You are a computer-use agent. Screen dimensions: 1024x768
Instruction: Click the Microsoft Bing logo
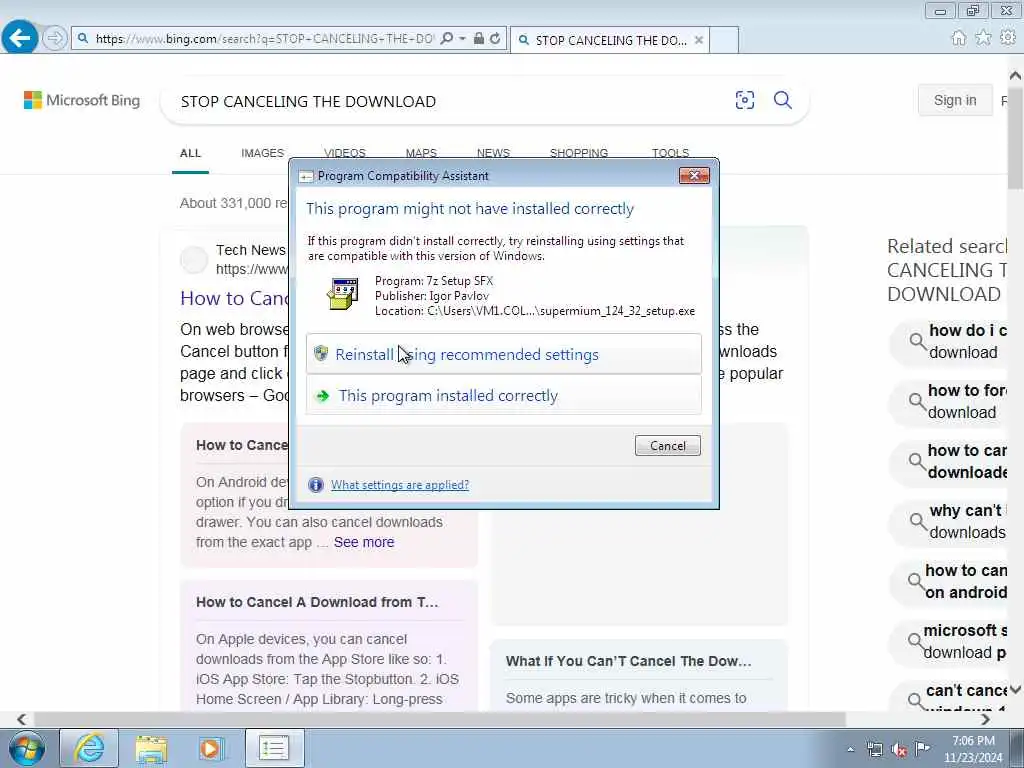coord(82,100)
